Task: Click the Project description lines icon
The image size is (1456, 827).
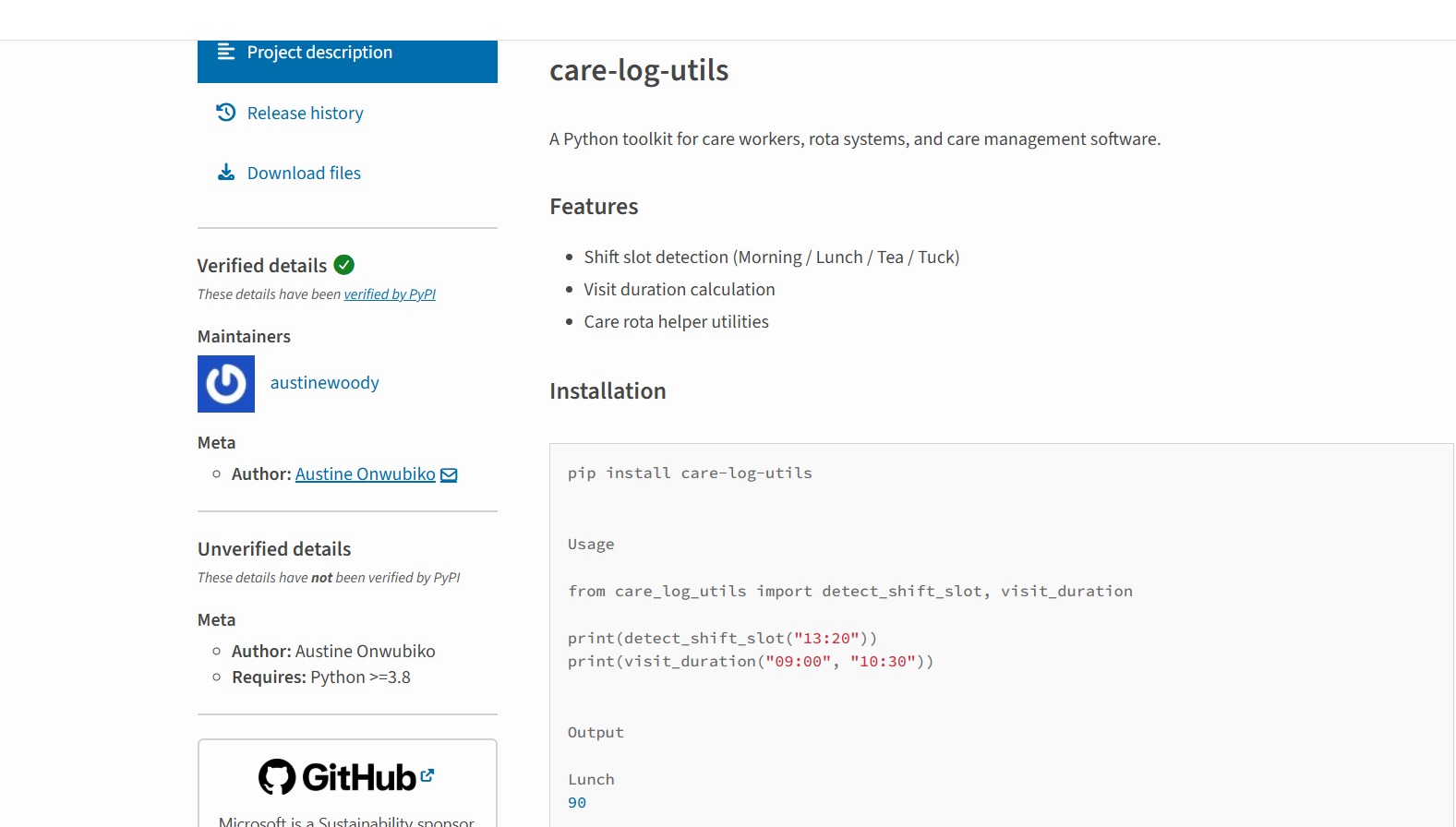Action: (x=226, y=52)
